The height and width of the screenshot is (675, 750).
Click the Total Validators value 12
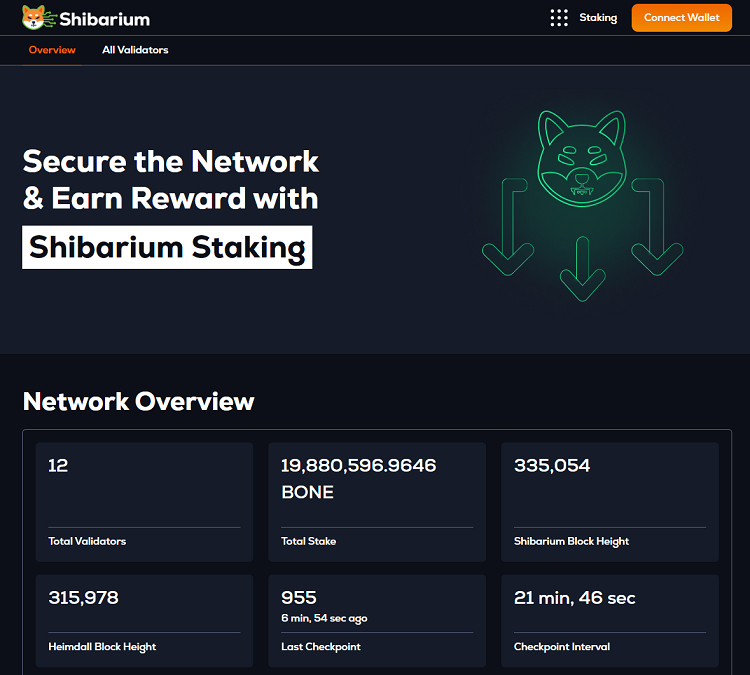[x=58, y=465]
